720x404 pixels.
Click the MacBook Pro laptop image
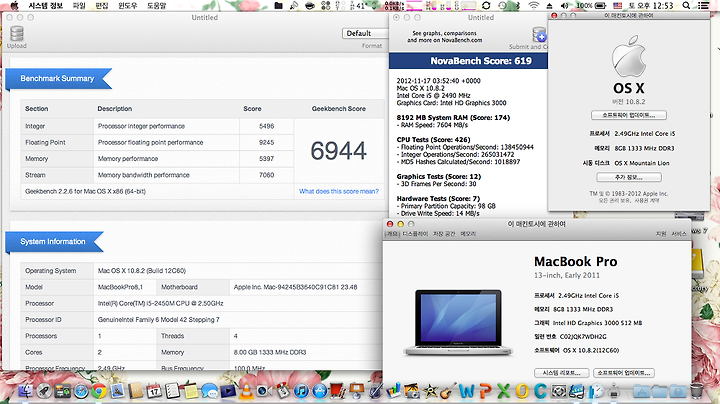(x=458, y=322)
